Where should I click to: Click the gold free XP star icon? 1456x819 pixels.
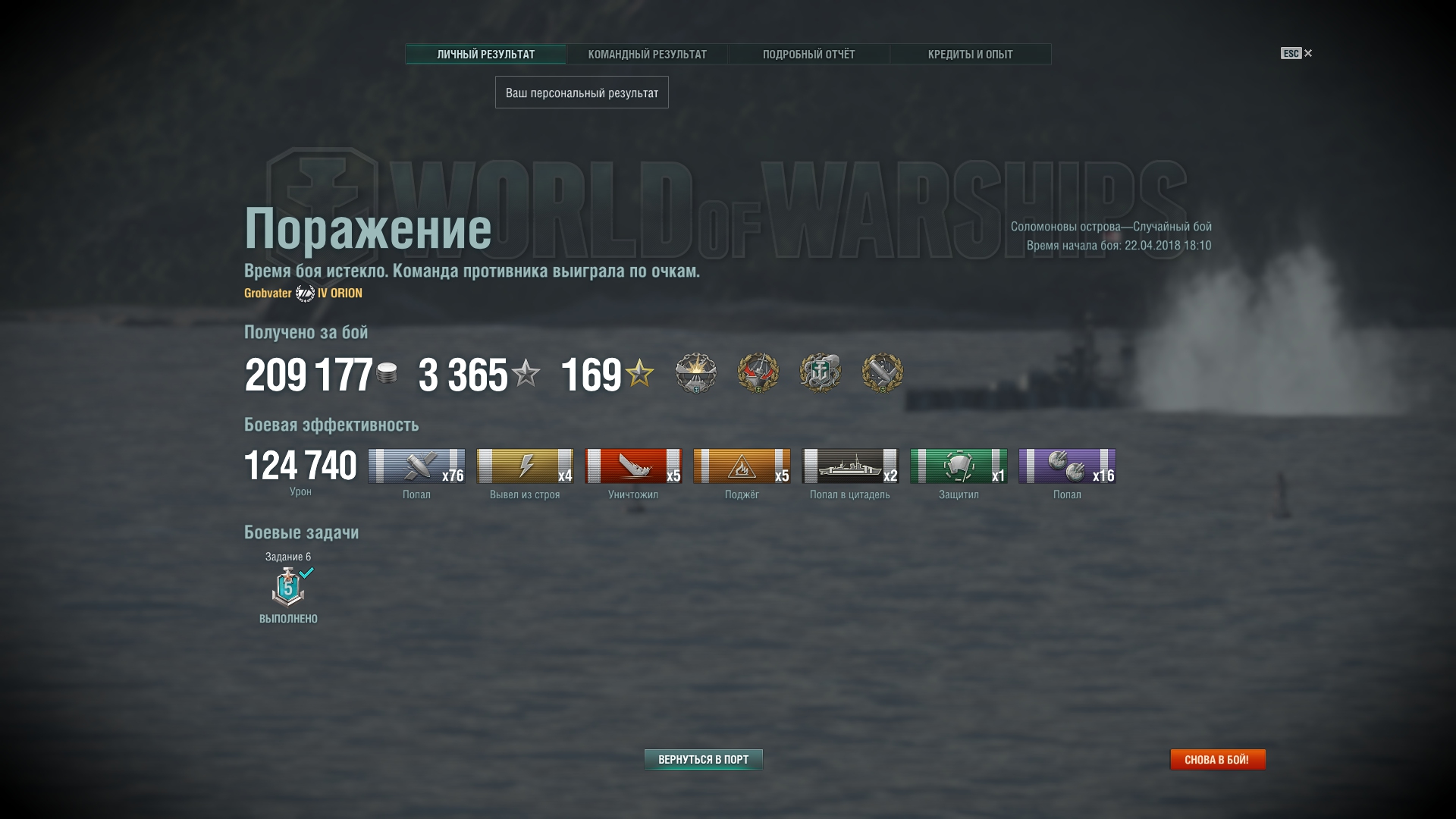639,373
